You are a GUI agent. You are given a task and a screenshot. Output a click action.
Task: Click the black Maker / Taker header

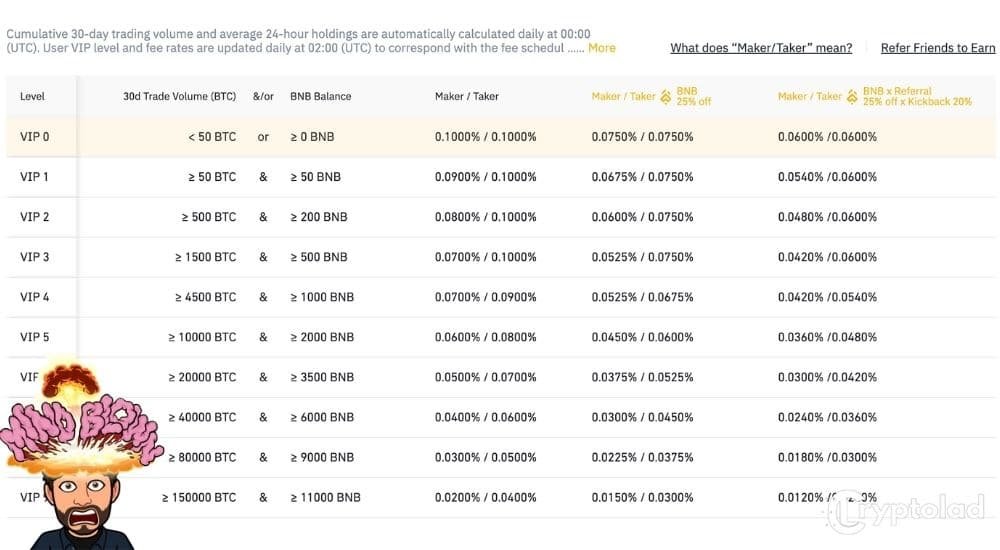(x=467, y=96)
